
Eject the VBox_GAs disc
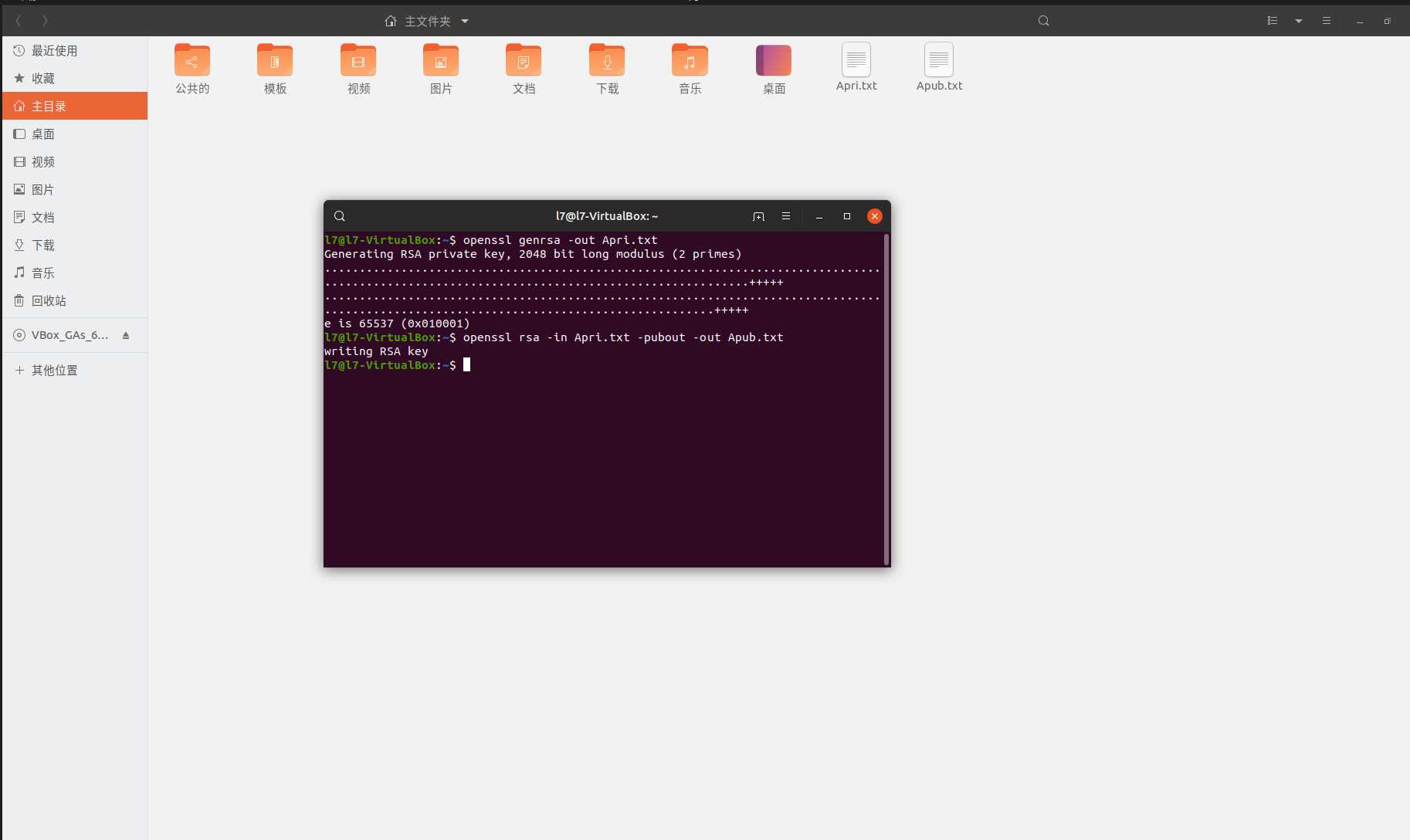tap(126, 335)
